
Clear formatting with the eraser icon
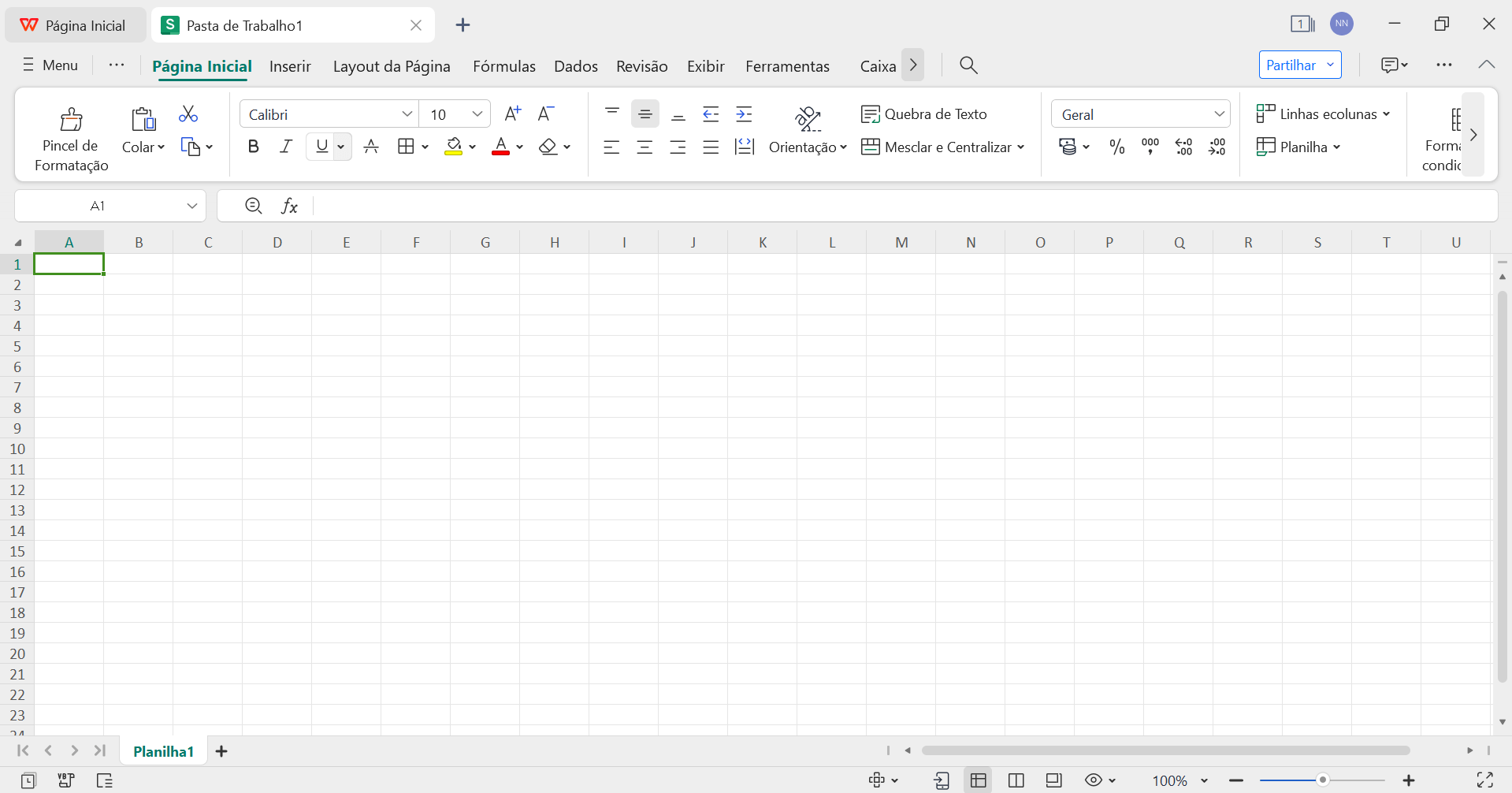(549, 146)
